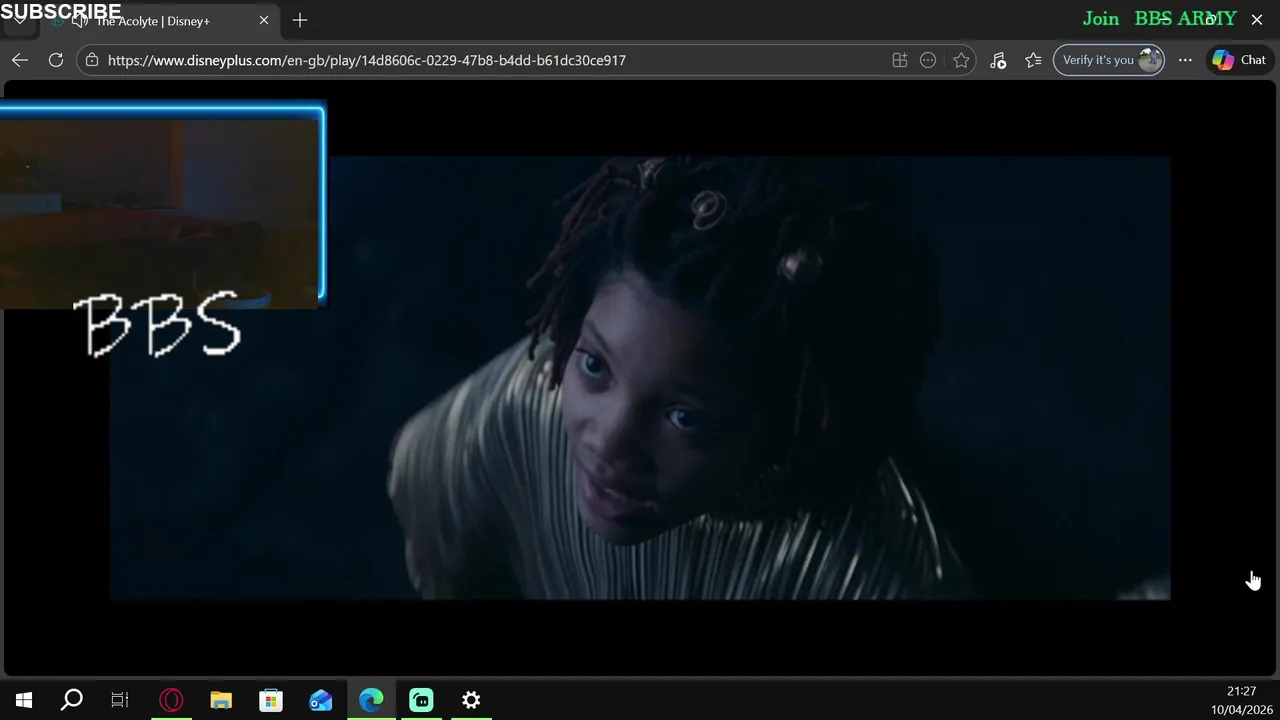Screen dimensions: 1280x720
Task: Open Edge Settings and more menu
Action: [1185, 60]
